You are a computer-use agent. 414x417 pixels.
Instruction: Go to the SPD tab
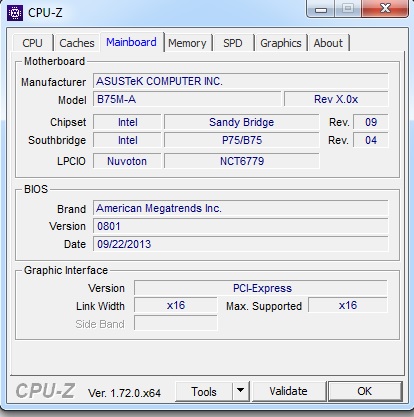[233, 43]
